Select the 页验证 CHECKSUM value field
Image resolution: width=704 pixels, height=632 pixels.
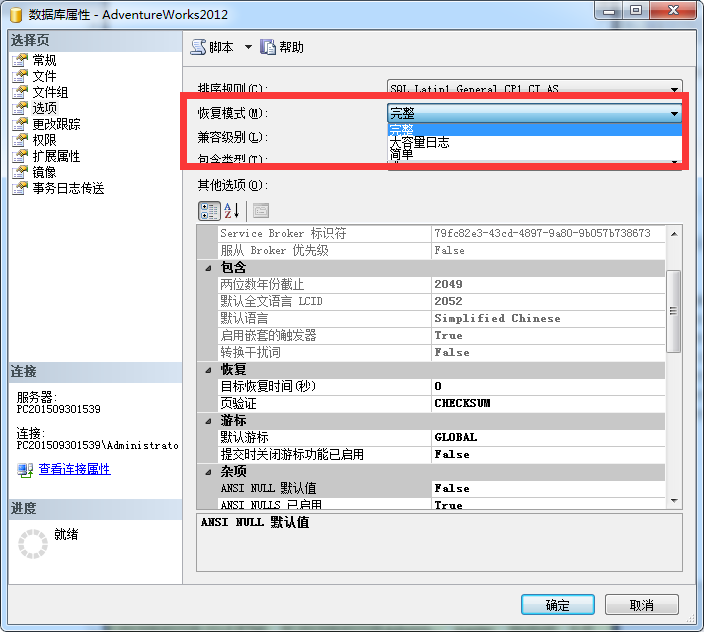coord(546,403)
